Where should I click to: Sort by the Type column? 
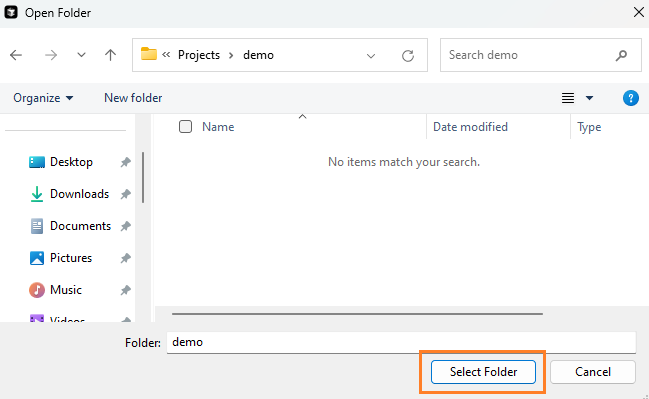click(x=589, y=127)
